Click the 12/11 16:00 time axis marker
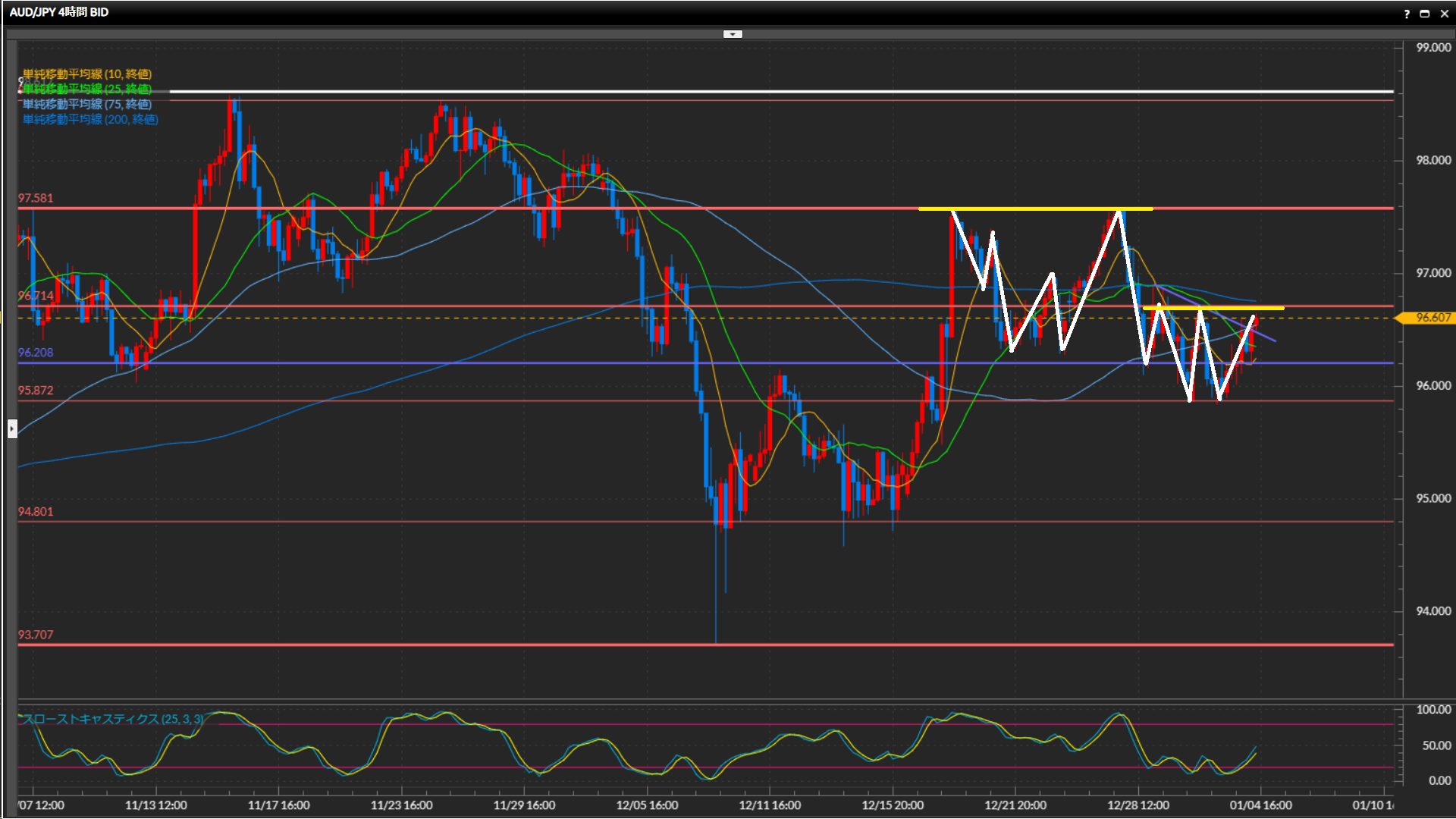 click(770, 805)
